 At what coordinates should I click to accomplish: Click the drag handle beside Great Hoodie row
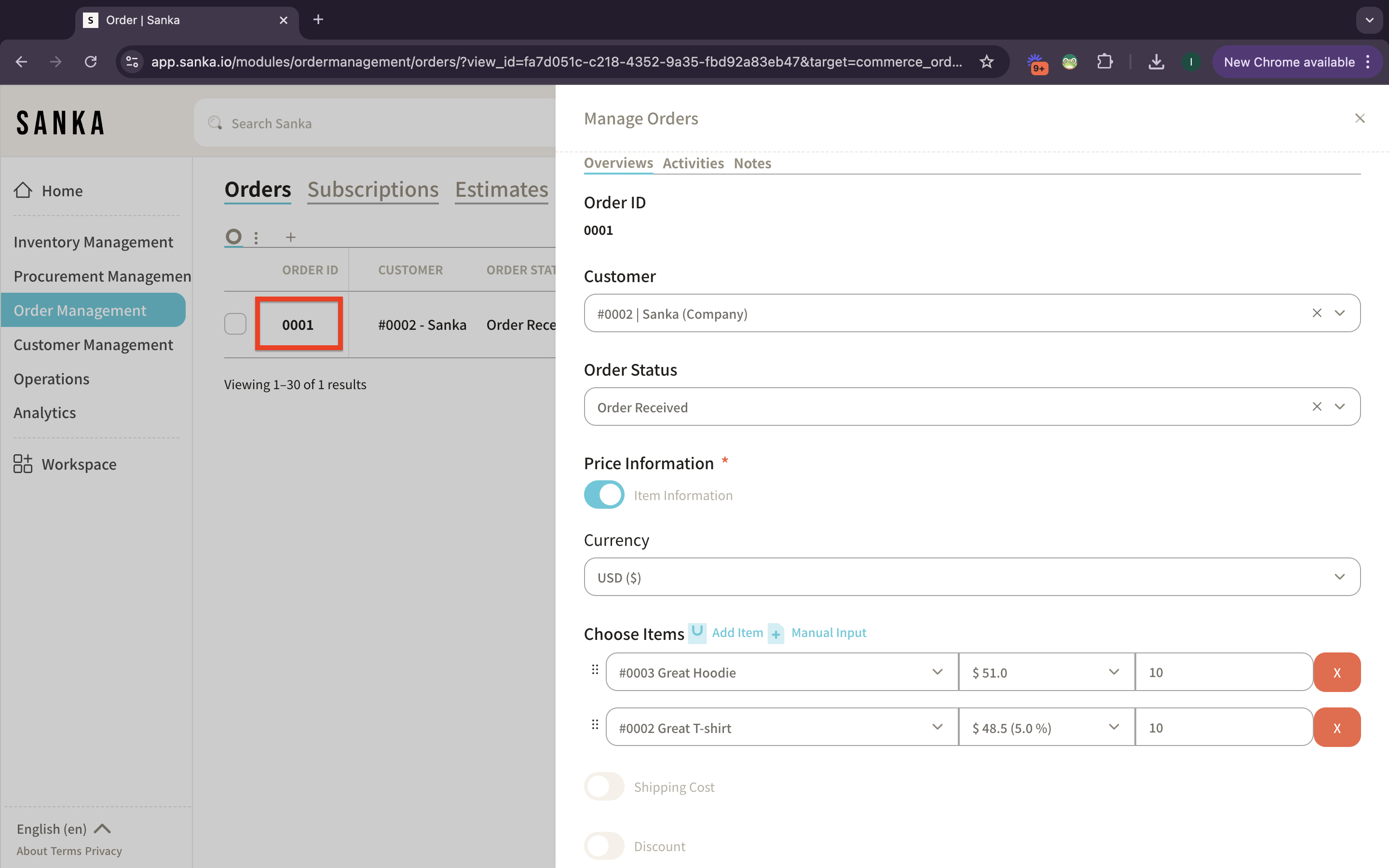pos(595,669)
